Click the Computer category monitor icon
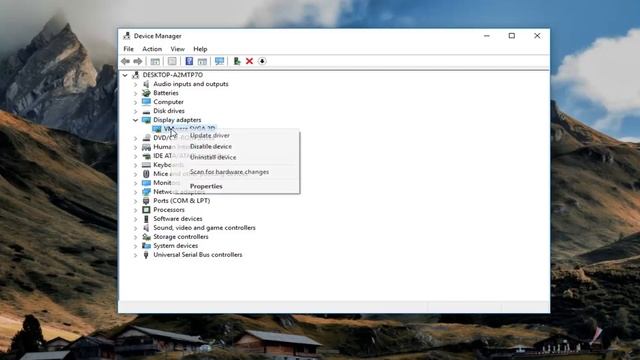The image size is (640, 360). pyautogui.click(x=146, y=102)
